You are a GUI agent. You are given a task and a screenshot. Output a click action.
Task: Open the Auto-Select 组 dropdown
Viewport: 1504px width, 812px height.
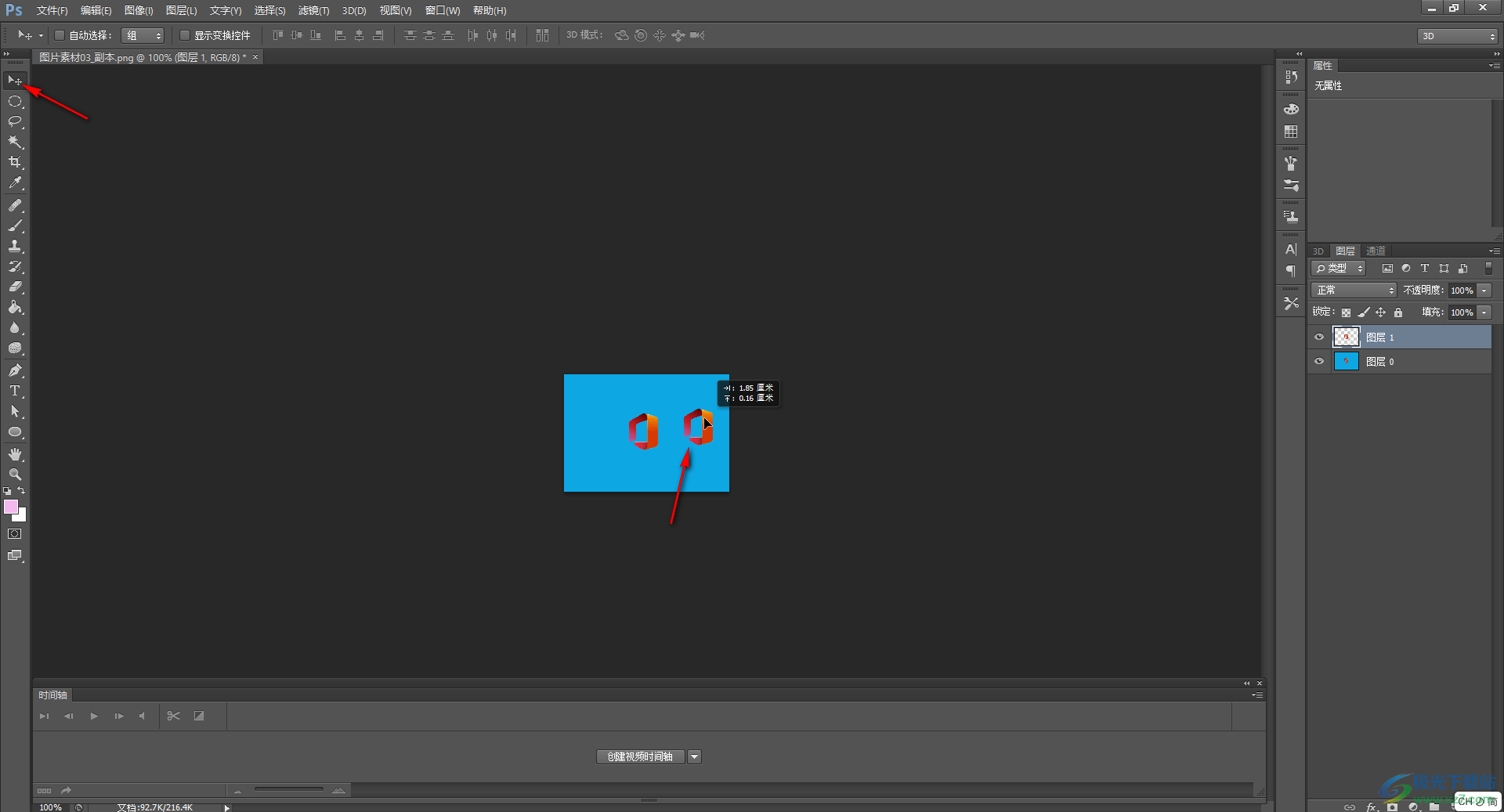(143, 35)
